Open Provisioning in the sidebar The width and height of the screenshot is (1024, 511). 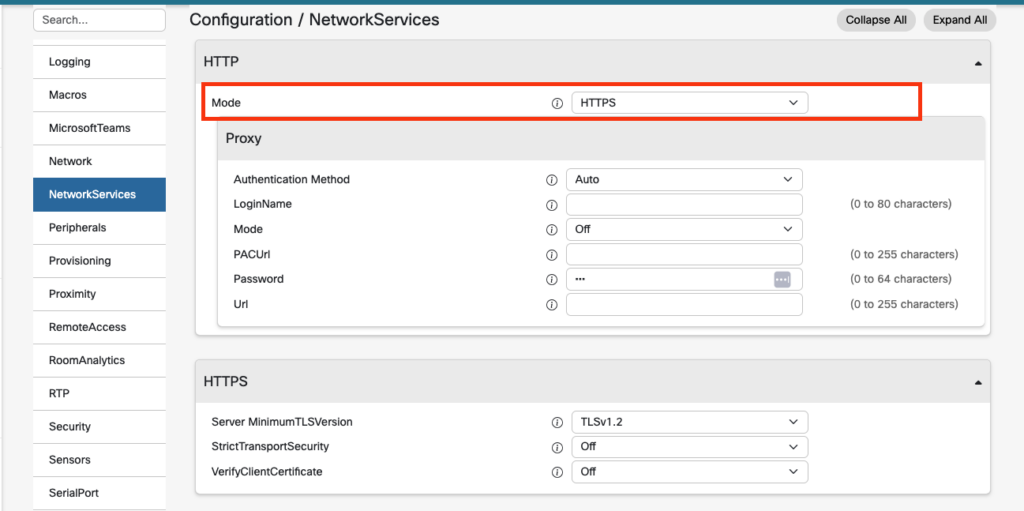point(99,261)
